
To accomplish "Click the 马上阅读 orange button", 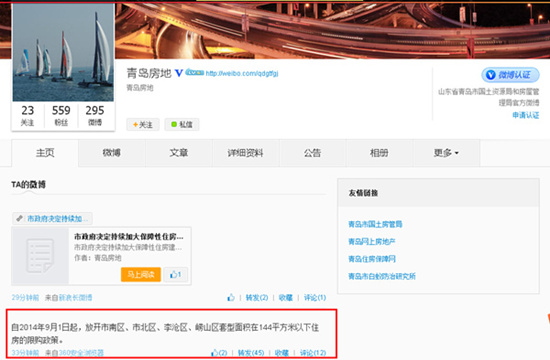I will [x=141, y=274].
